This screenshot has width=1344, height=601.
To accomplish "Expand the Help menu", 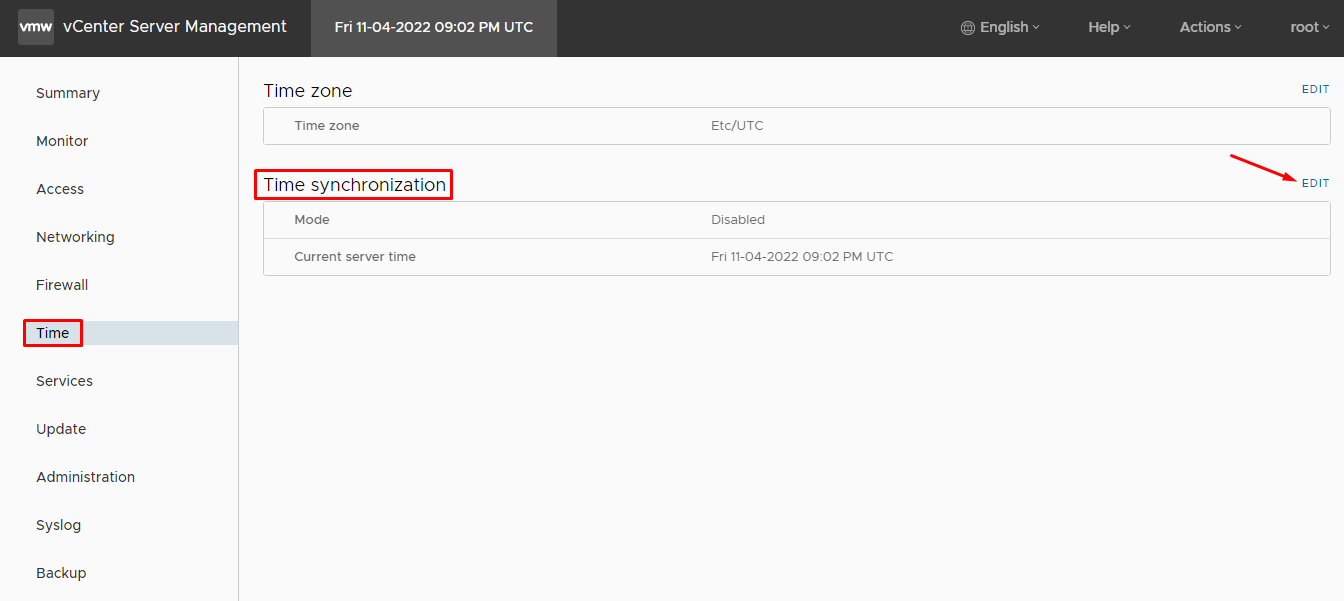I will pyautogui.click(x=1109, y=27).
